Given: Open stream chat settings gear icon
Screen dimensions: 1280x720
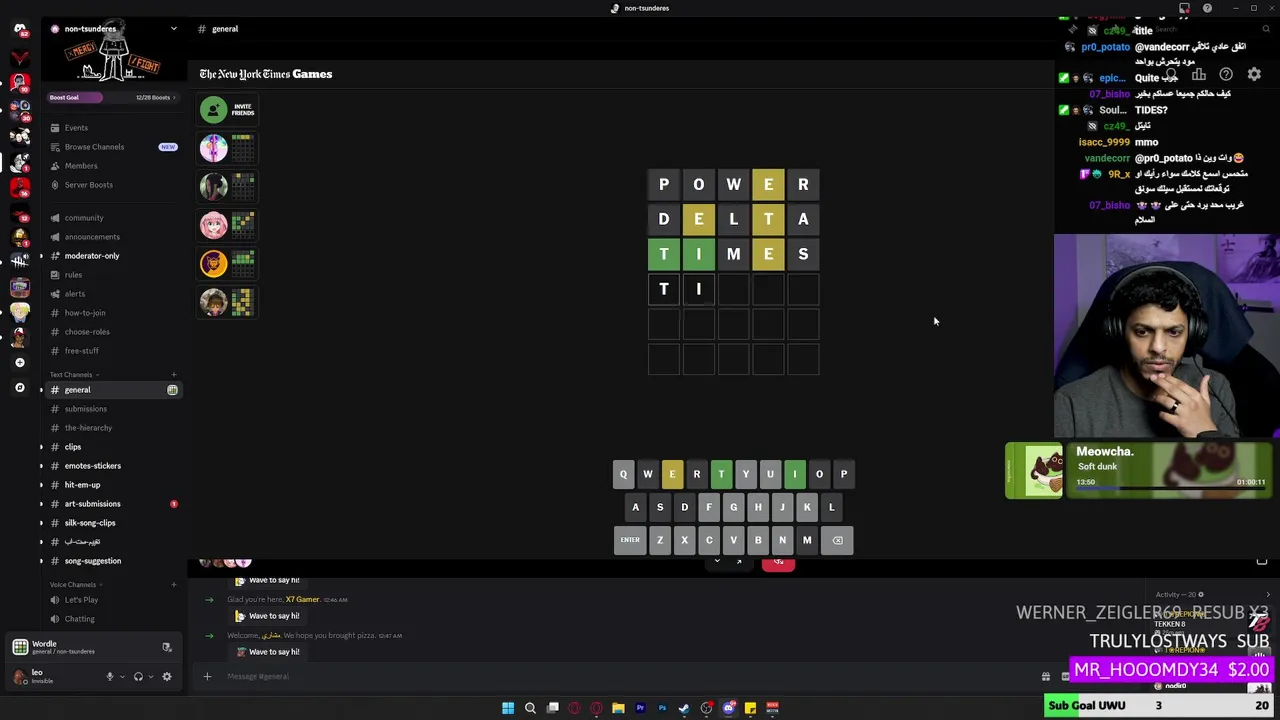Looking at the screenshot, I should (1254, 75).
